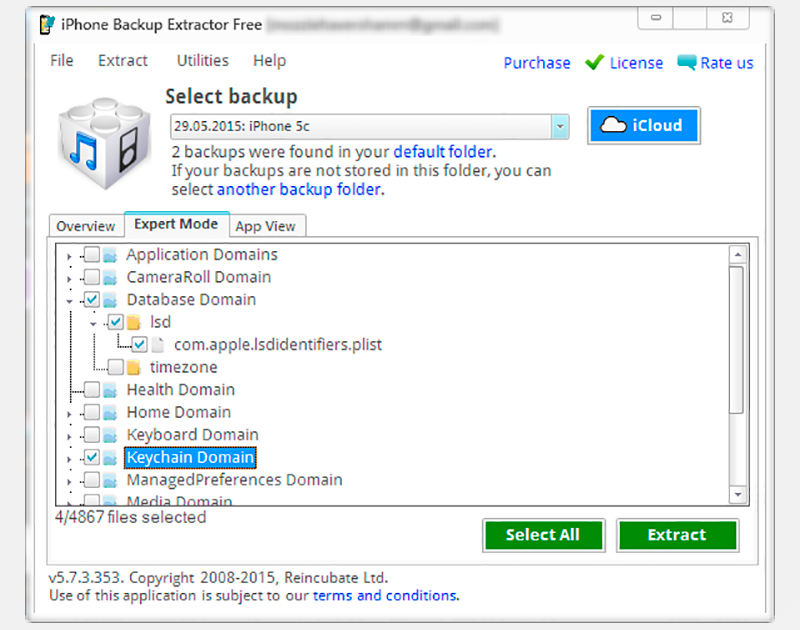Click the Rate us speech bubble icon

[x=686, y=62]
